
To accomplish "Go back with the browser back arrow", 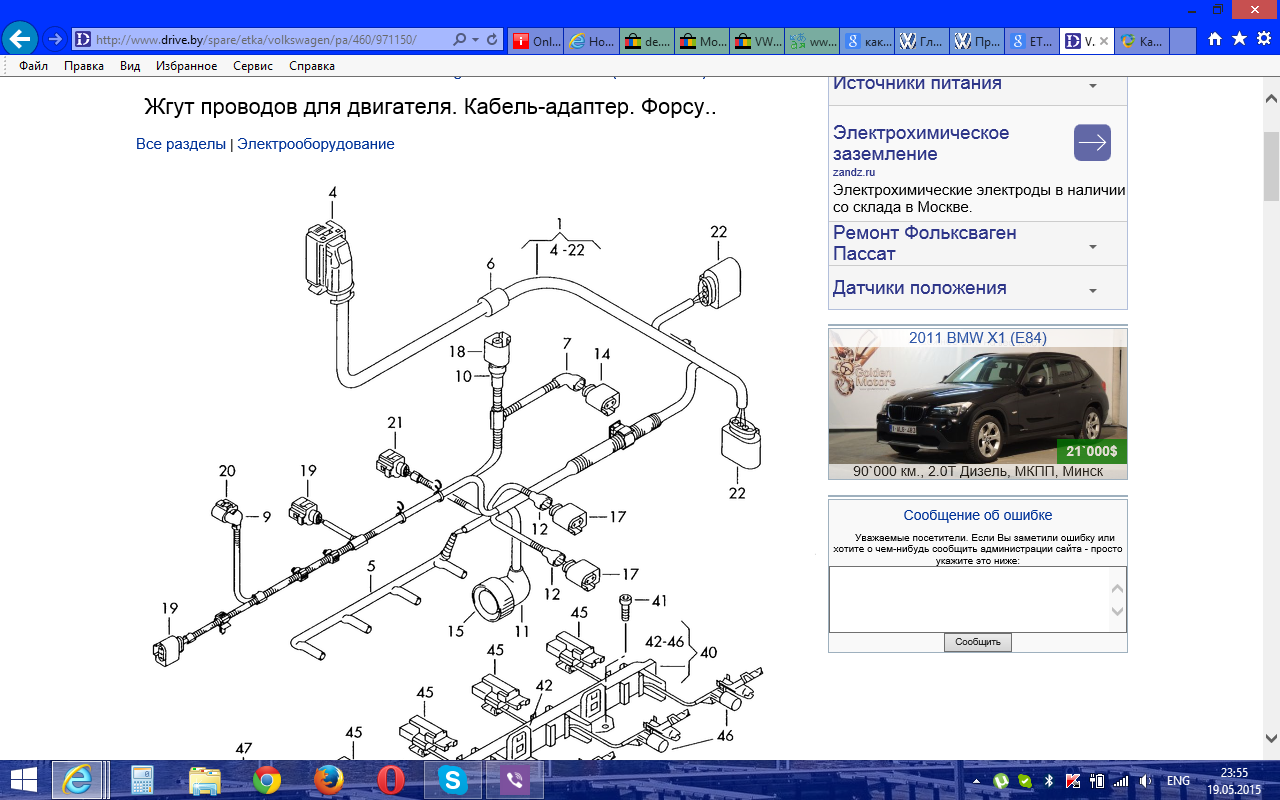I will tap(20, 40).
